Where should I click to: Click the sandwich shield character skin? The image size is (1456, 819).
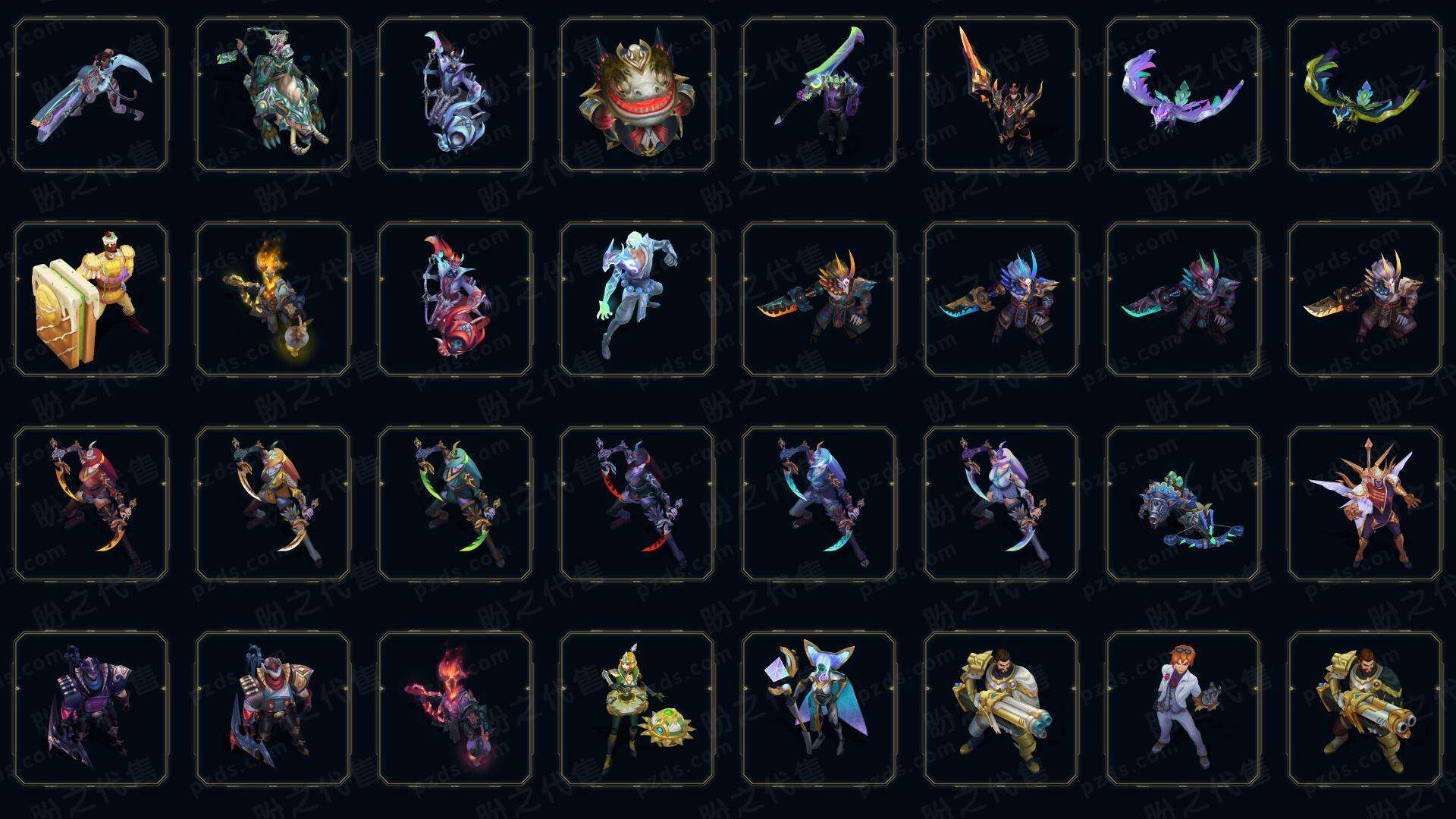click(x=91, y=300)
